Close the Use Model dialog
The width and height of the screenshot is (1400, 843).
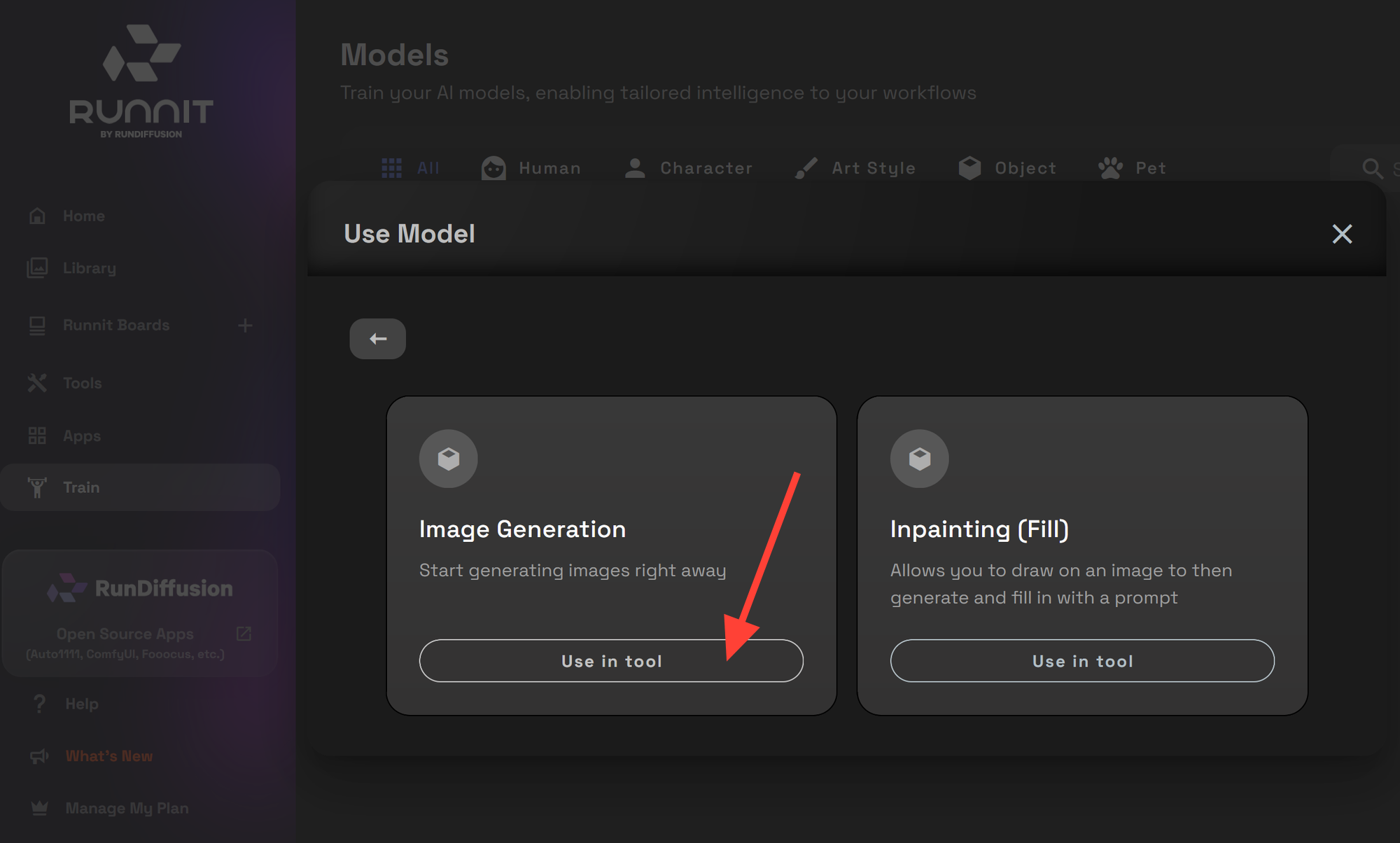(1342, 234)
